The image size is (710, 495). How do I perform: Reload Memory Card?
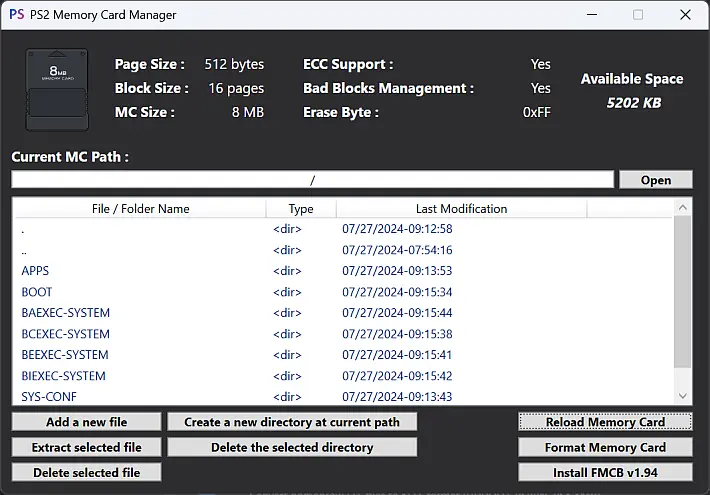(x=605, y=422)
